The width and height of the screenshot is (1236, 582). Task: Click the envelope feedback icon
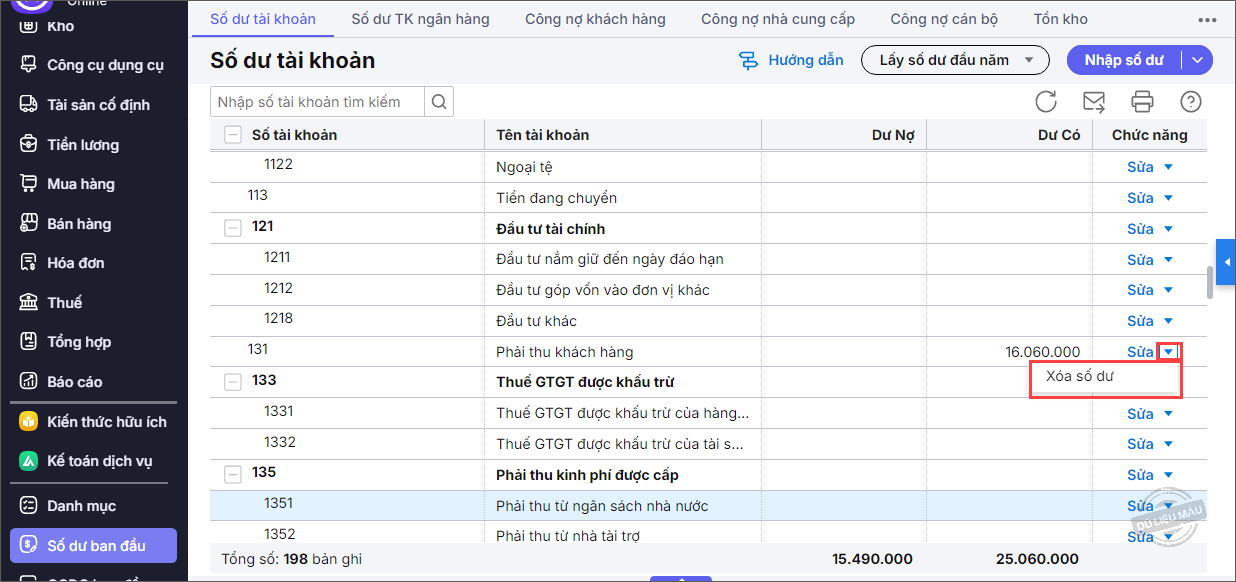[x=1094, y=101]
